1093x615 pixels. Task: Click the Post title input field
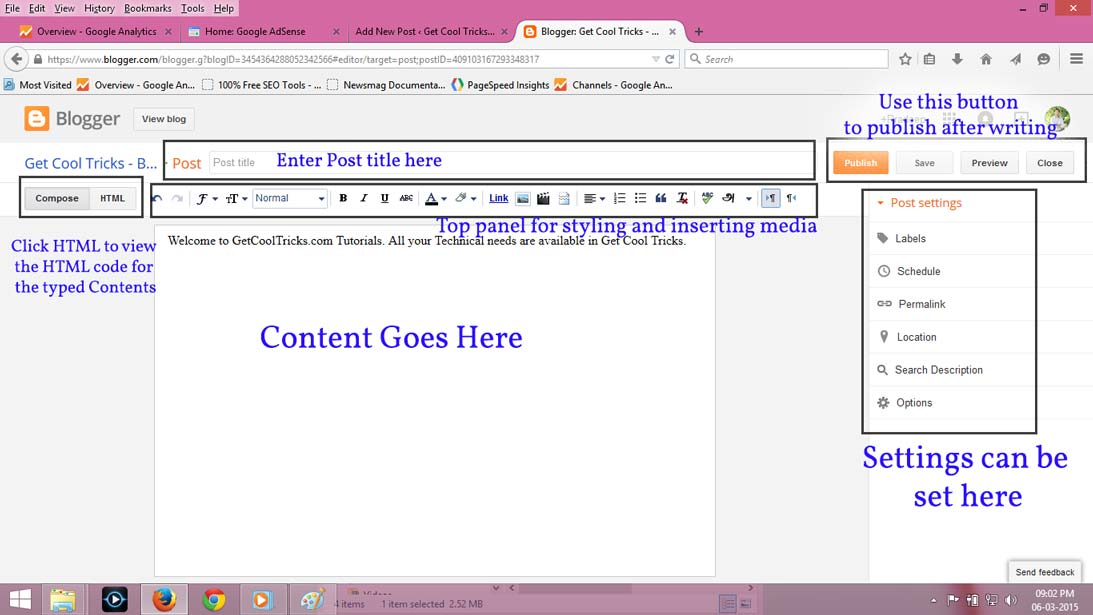click(510, 162)
